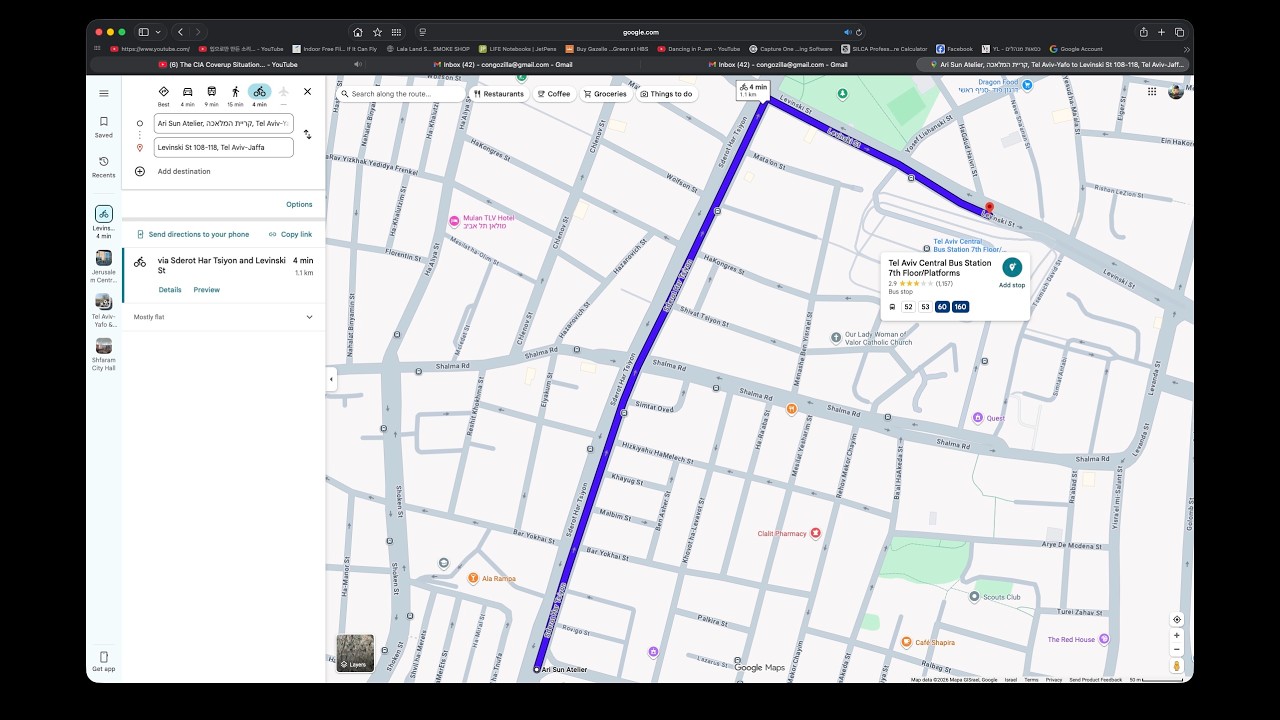Select Flights travel mode
The height and width of the screenshot is (720, 1280).
click(x=283, y=96)
